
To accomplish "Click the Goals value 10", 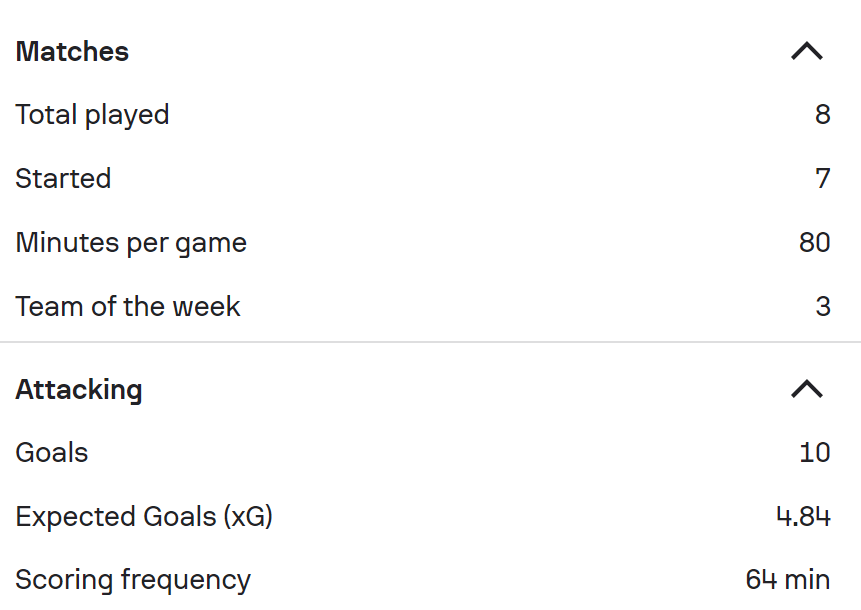I will pos(814,452).
